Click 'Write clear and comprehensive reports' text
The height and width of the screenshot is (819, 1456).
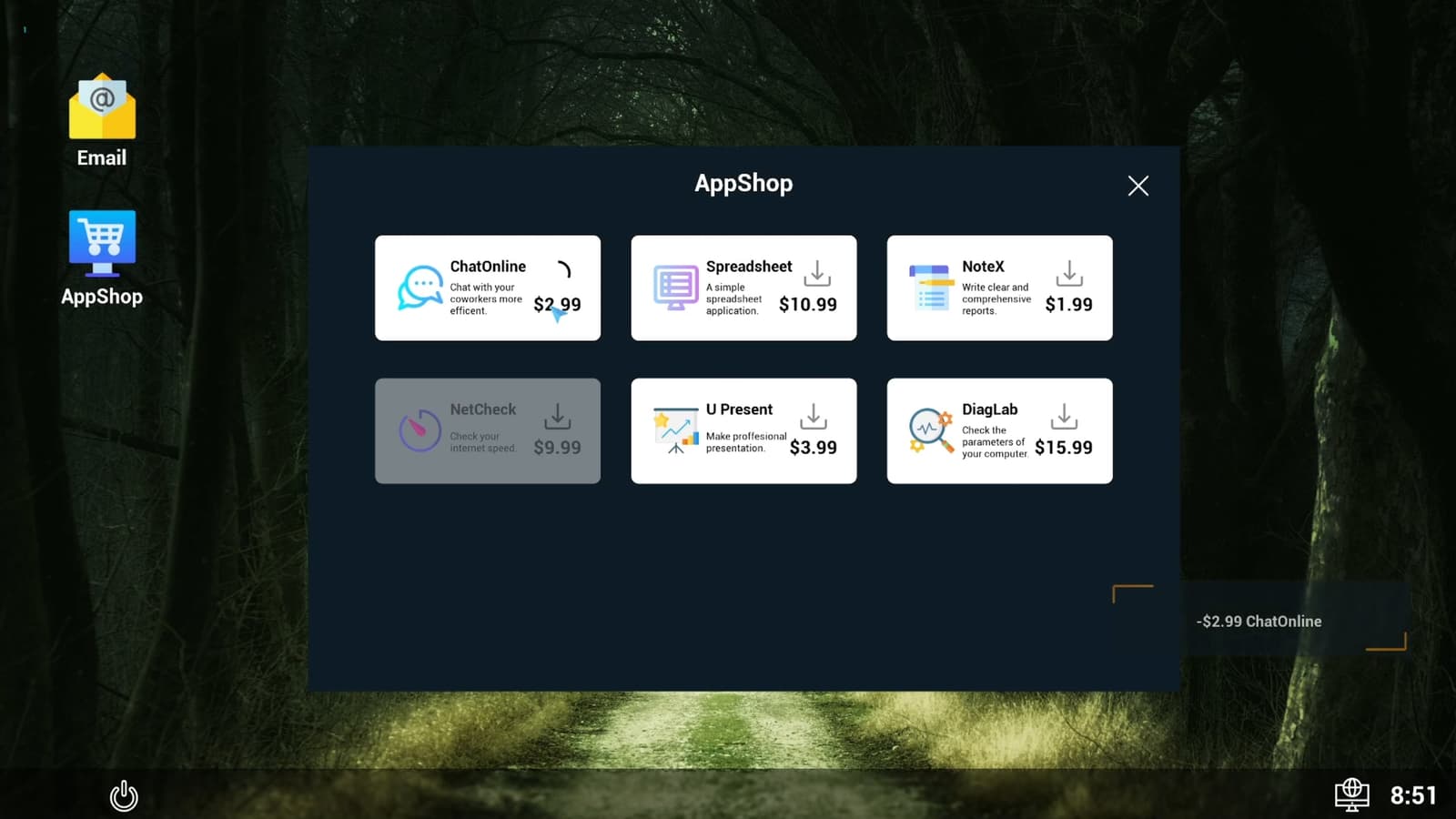point(996,299)
